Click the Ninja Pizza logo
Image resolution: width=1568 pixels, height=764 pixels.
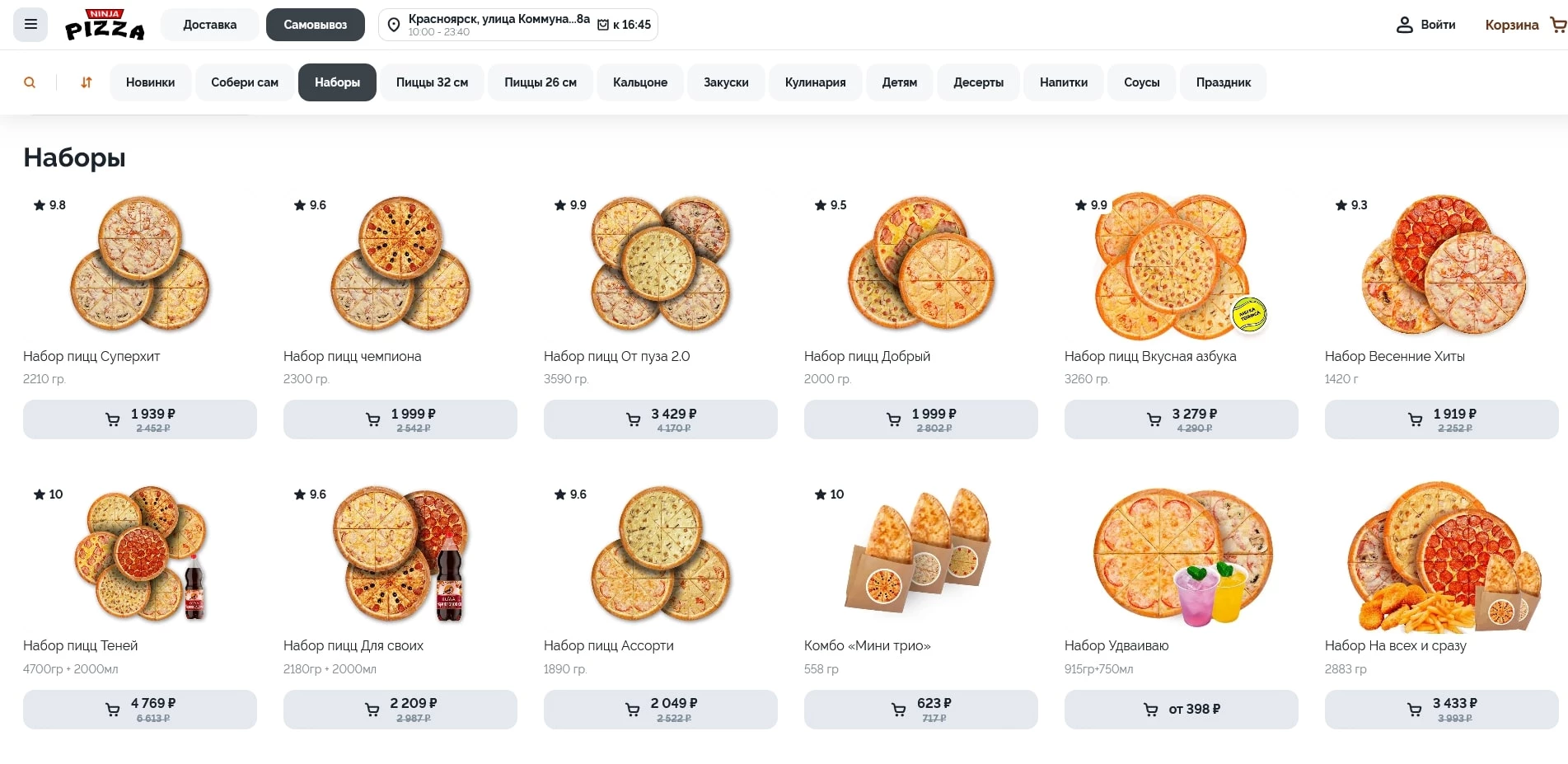tap(105, 25)
